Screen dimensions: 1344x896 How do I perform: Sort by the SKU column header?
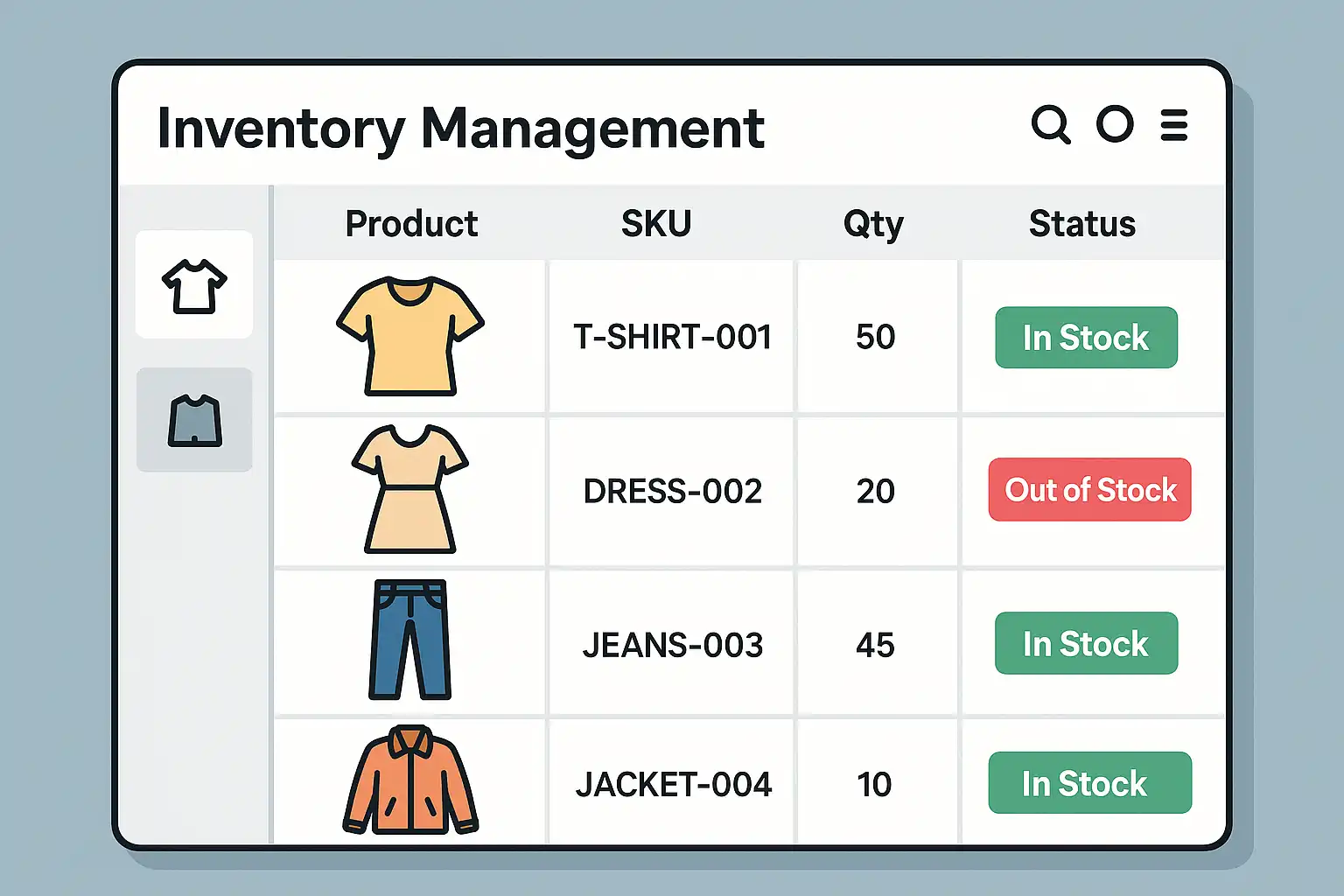[656, 224]
